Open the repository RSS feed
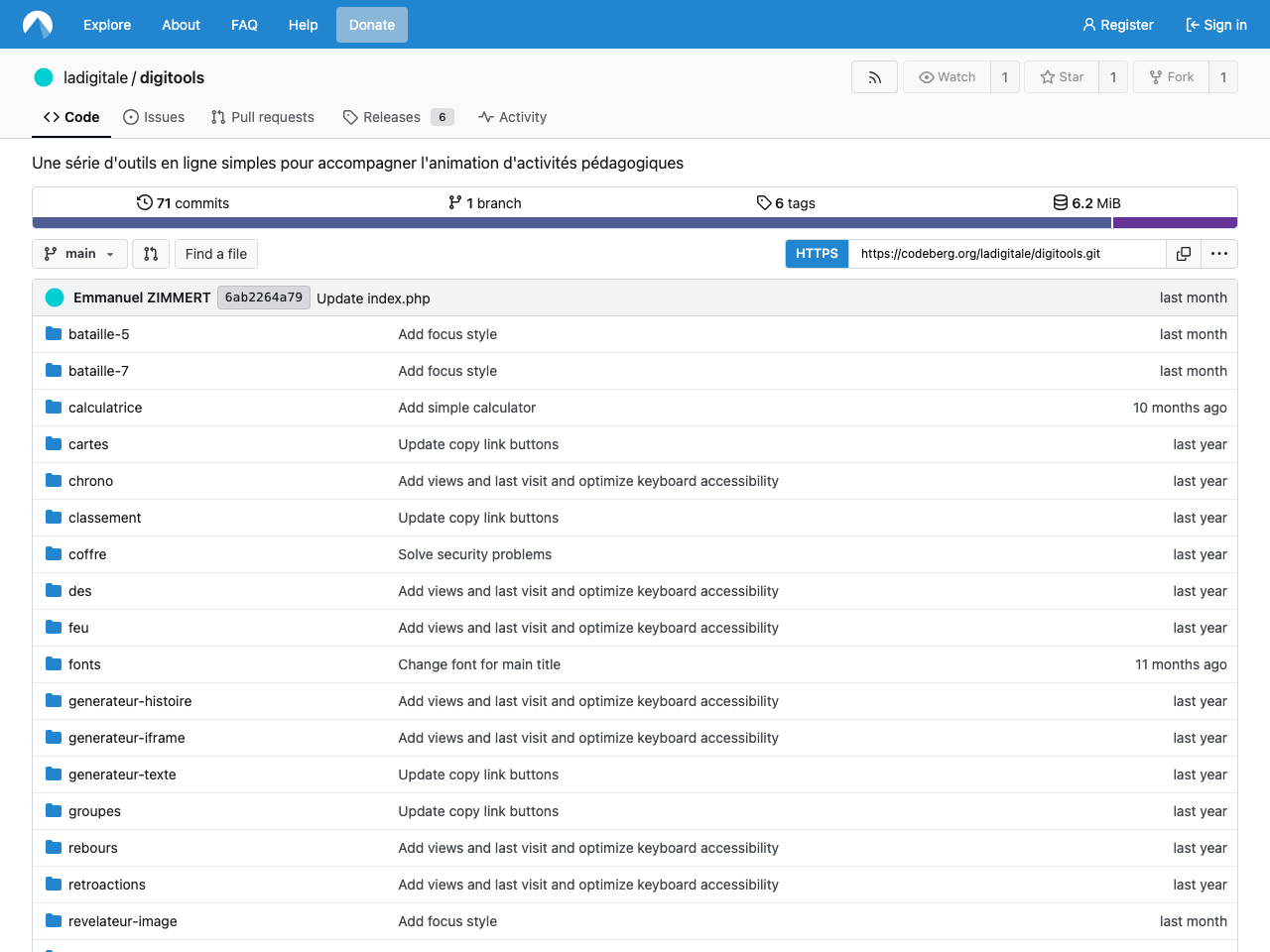1270x952 pixels. pyautogui.click(x=874, y=76)
